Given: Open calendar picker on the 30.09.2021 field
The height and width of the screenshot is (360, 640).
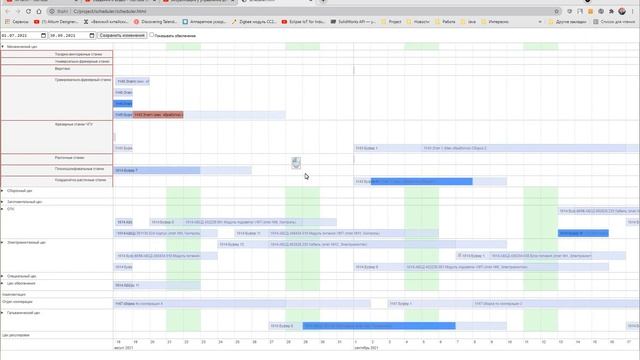Looking at the screenshot, I should click(91, 36).
